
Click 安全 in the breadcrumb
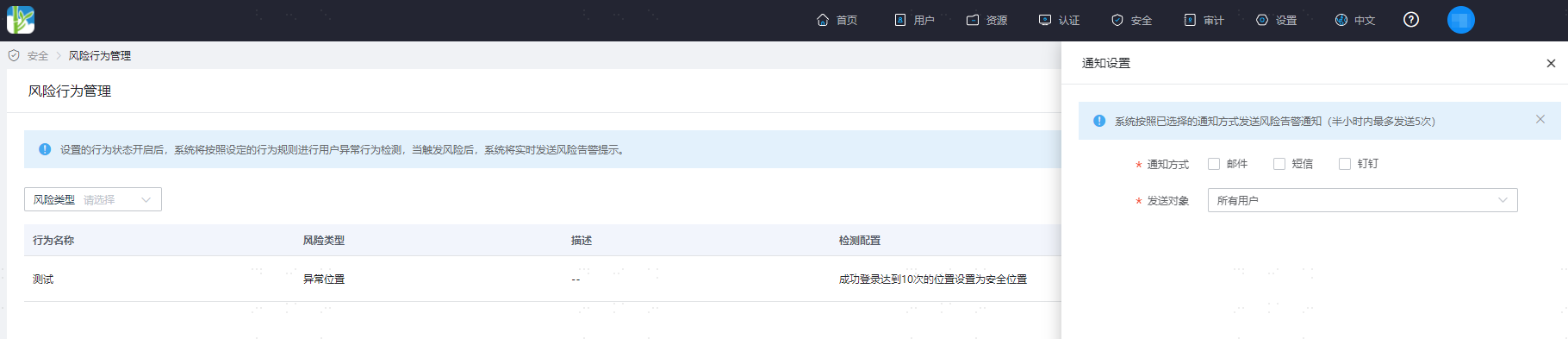(x=38, y=56)
